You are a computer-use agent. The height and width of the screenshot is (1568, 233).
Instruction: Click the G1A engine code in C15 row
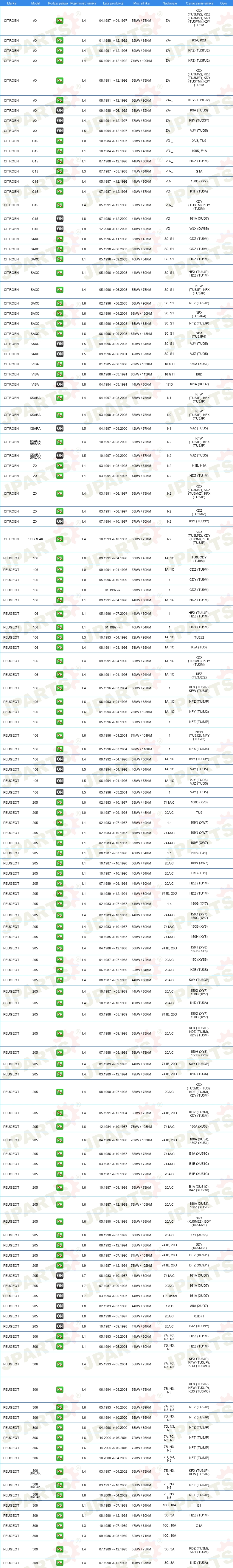point(199,172)
